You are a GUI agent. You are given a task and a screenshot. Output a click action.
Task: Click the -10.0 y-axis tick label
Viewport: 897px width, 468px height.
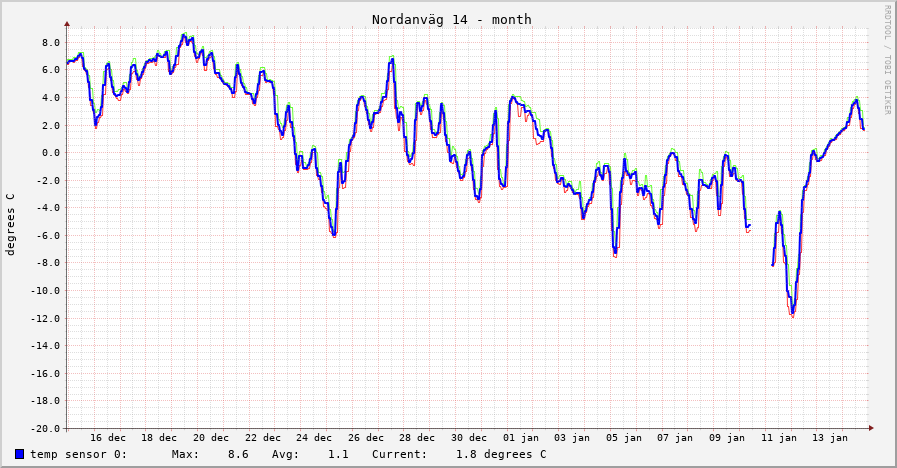44,291
